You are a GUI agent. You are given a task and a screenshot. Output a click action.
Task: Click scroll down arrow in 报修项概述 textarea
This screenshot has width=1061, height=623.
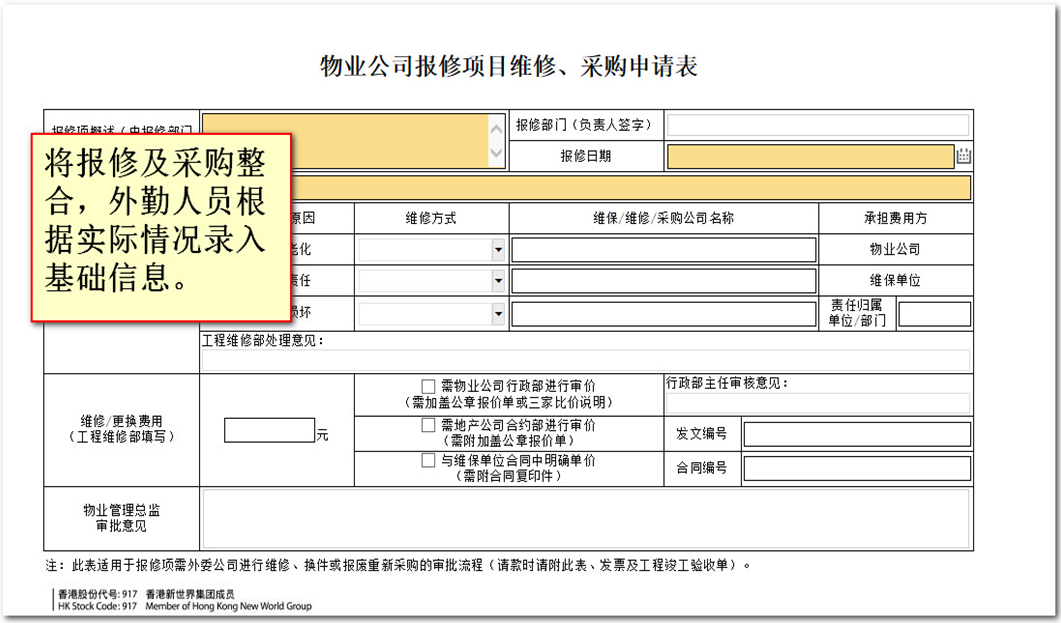pyautogui.click(x=496, y=154)
